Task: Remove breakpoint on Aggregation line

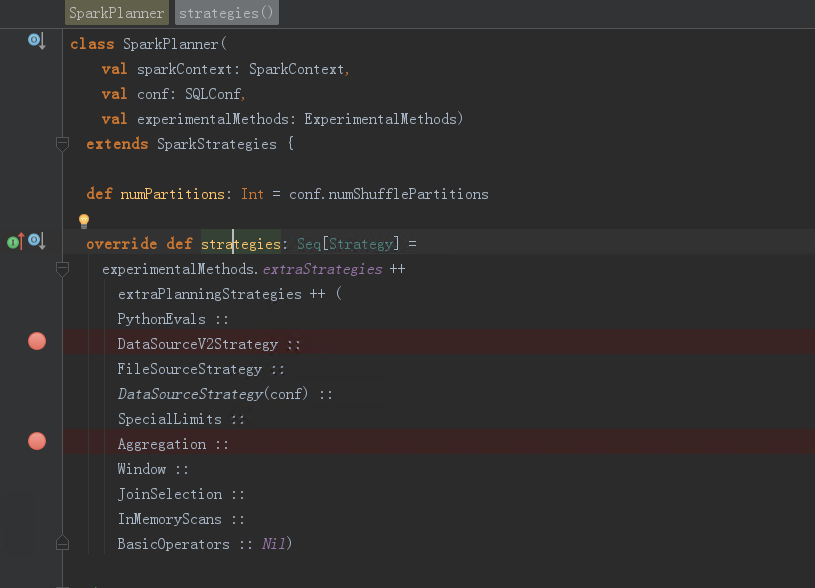Action: tap(37, 441)
